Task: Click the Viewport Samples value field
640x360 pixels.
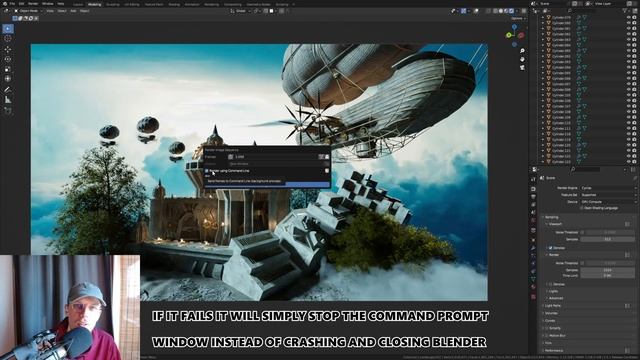Action: (x=608, y=239)
